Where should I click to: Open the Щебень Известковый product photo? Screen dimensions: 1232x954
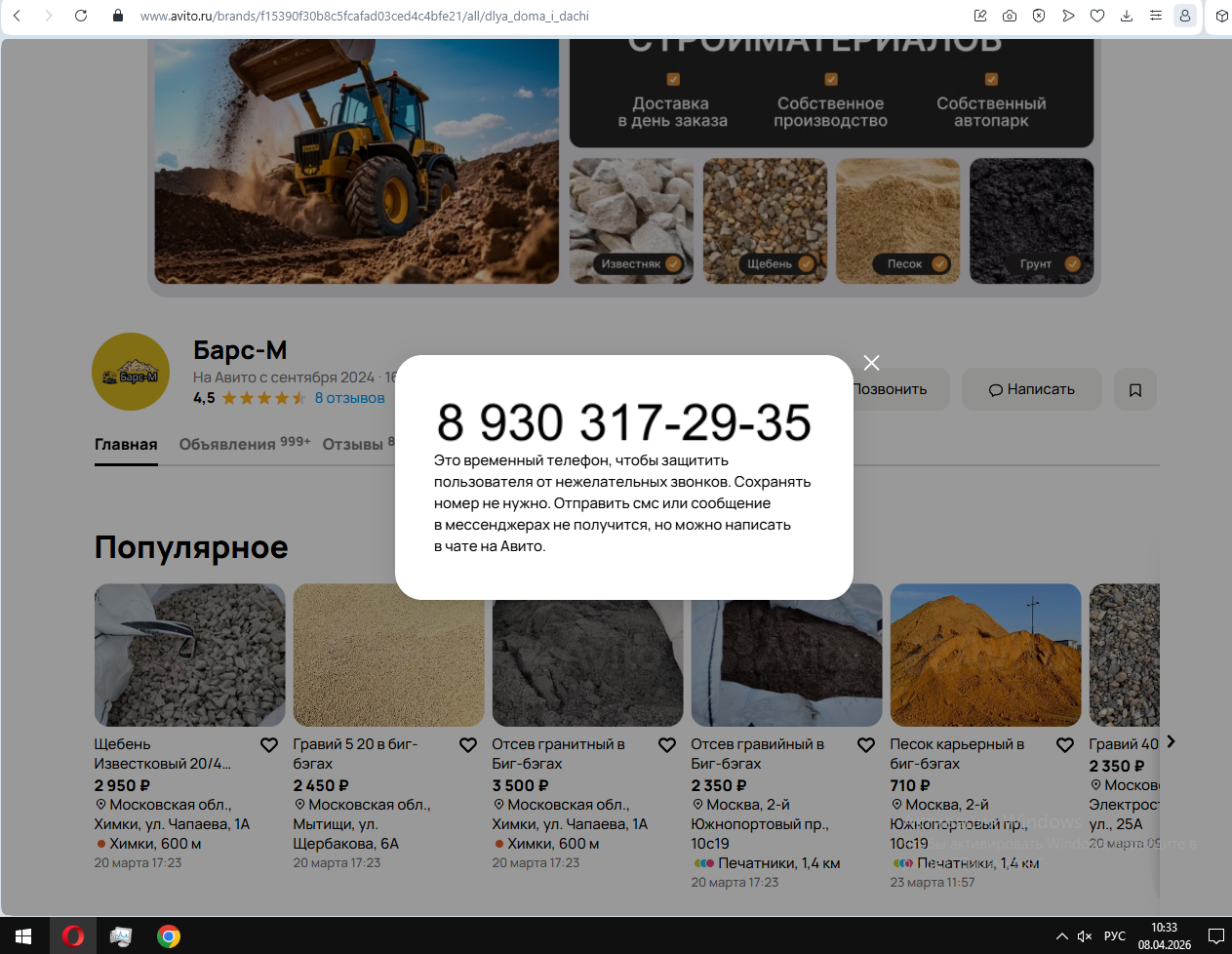tap(190, 656)
